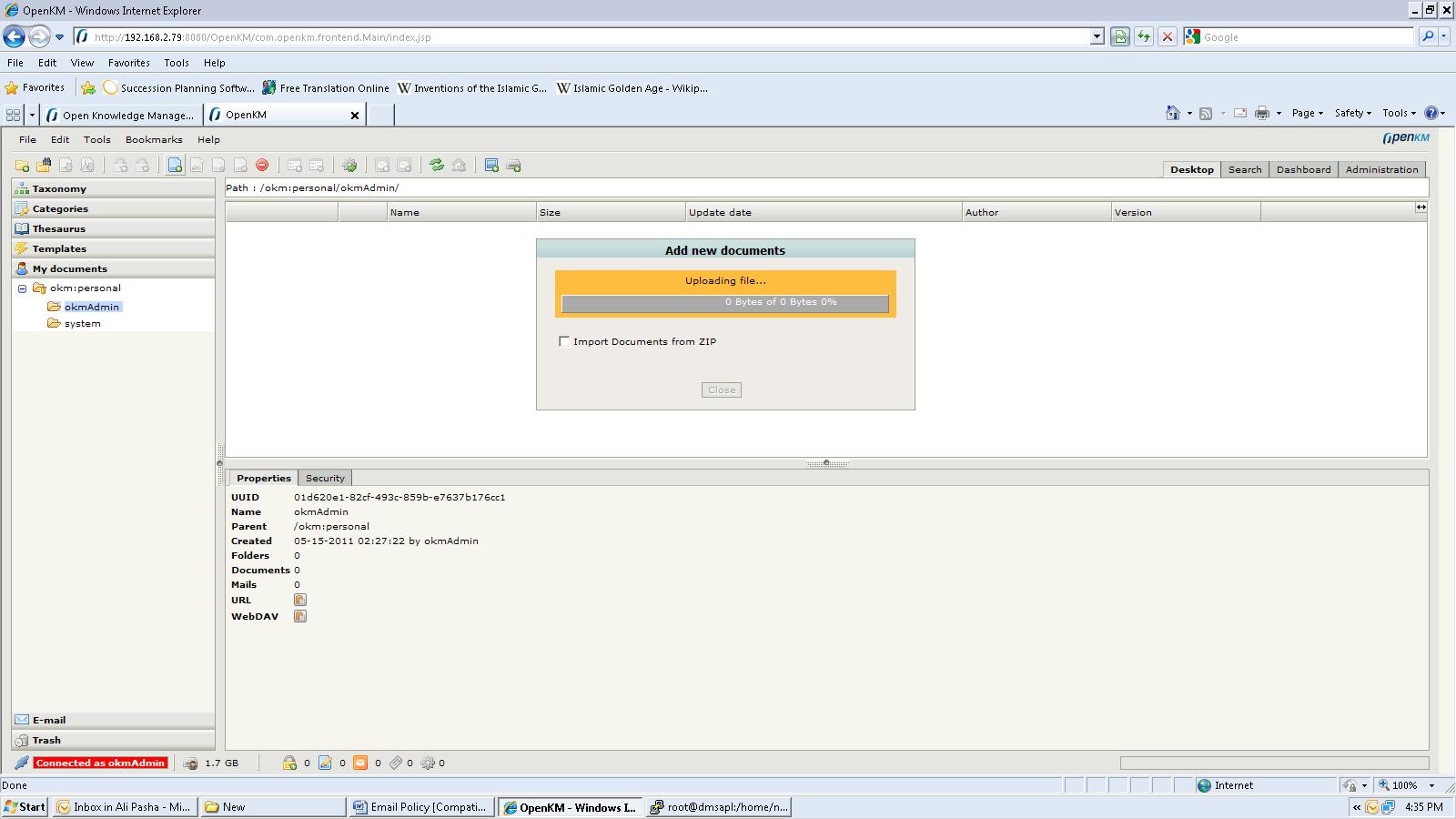Click the locked documents status bar icon

pos(289,763)
